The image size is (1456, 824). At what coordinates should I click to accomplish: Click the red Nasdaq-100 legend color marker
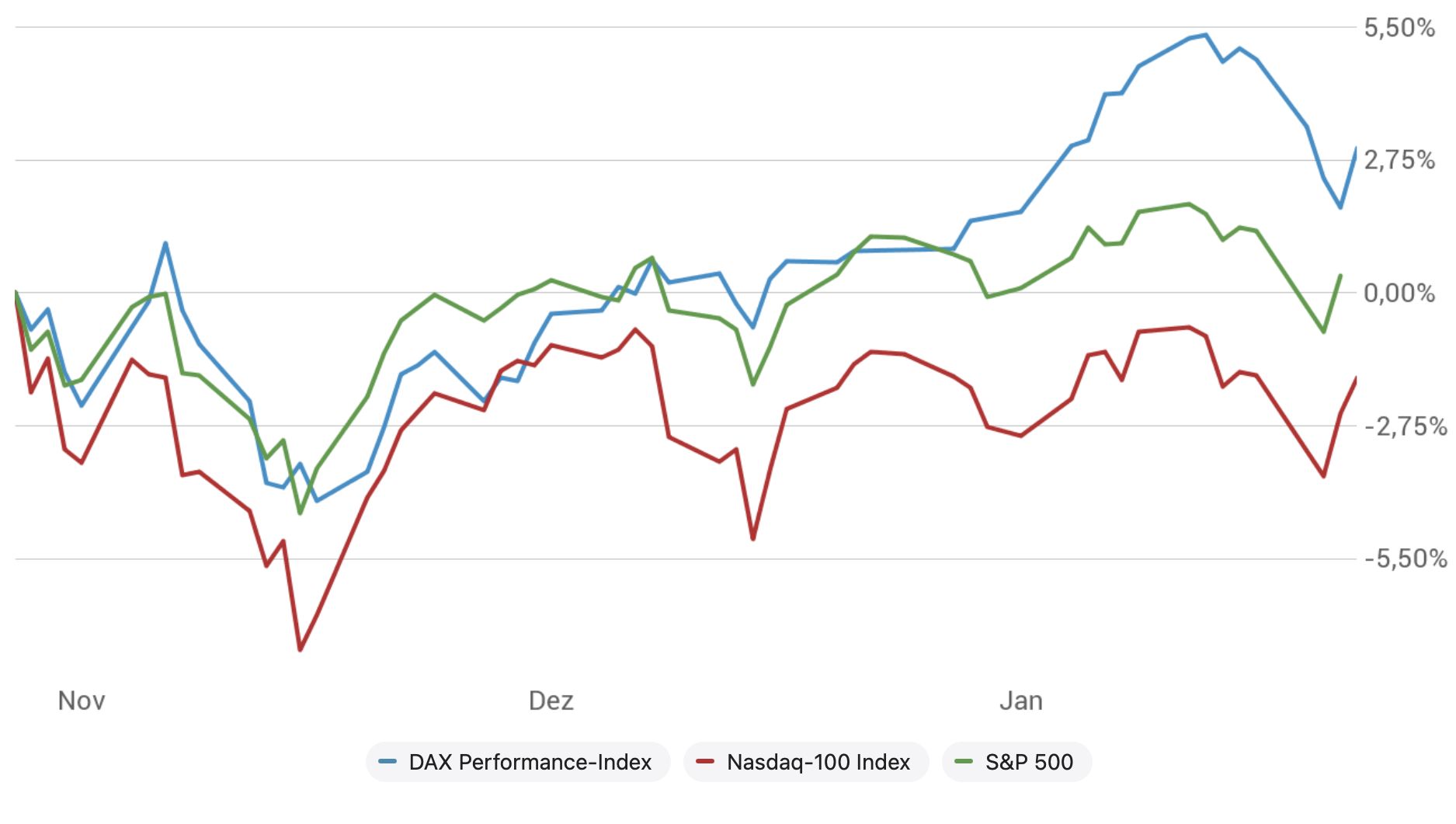point(705,762)
